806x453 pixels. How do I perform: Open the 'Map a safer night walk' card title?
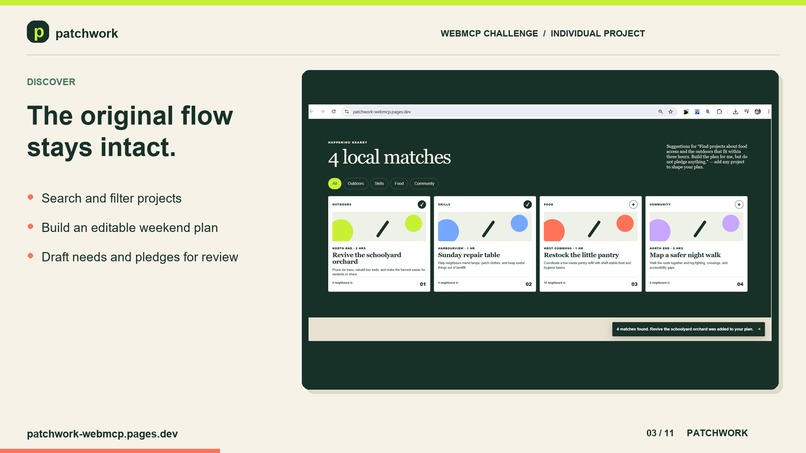(685, 255)
